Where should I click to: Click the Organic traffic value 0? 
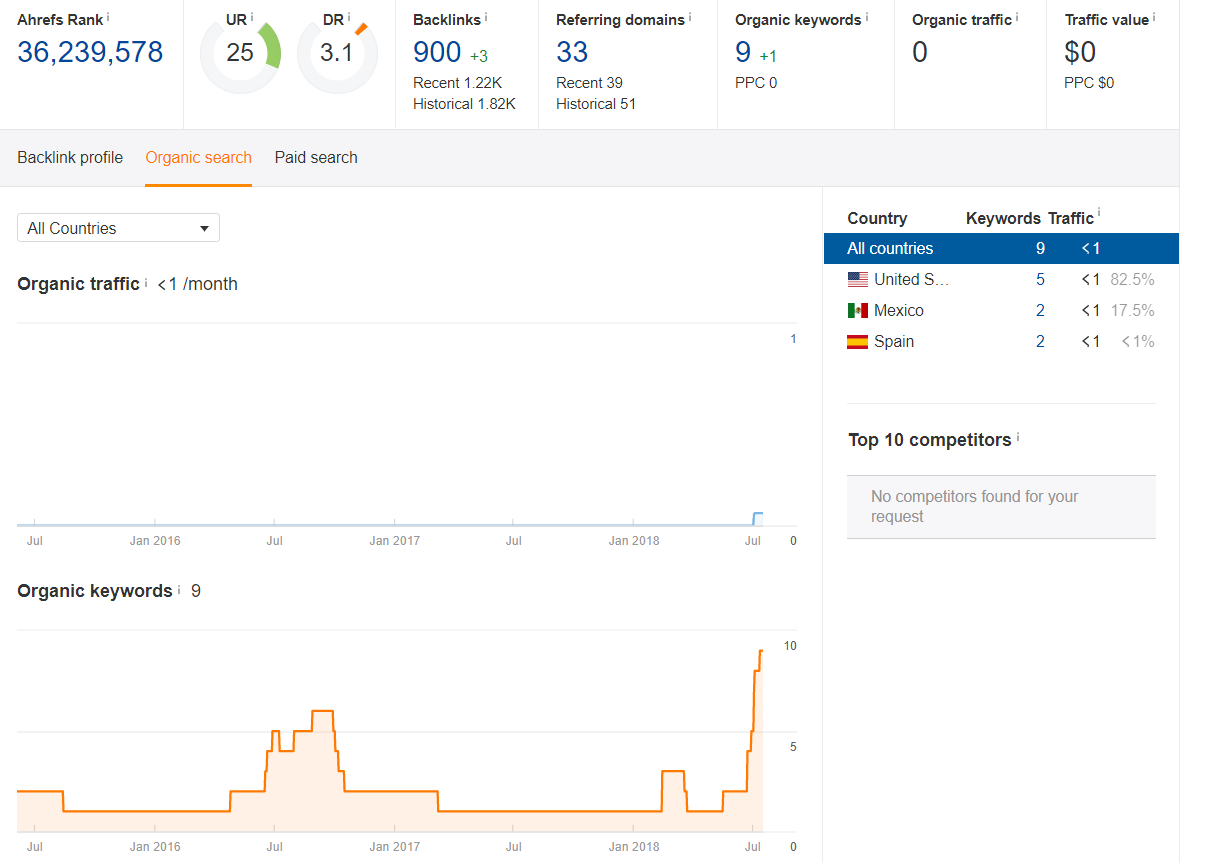(x=920, y=52)
